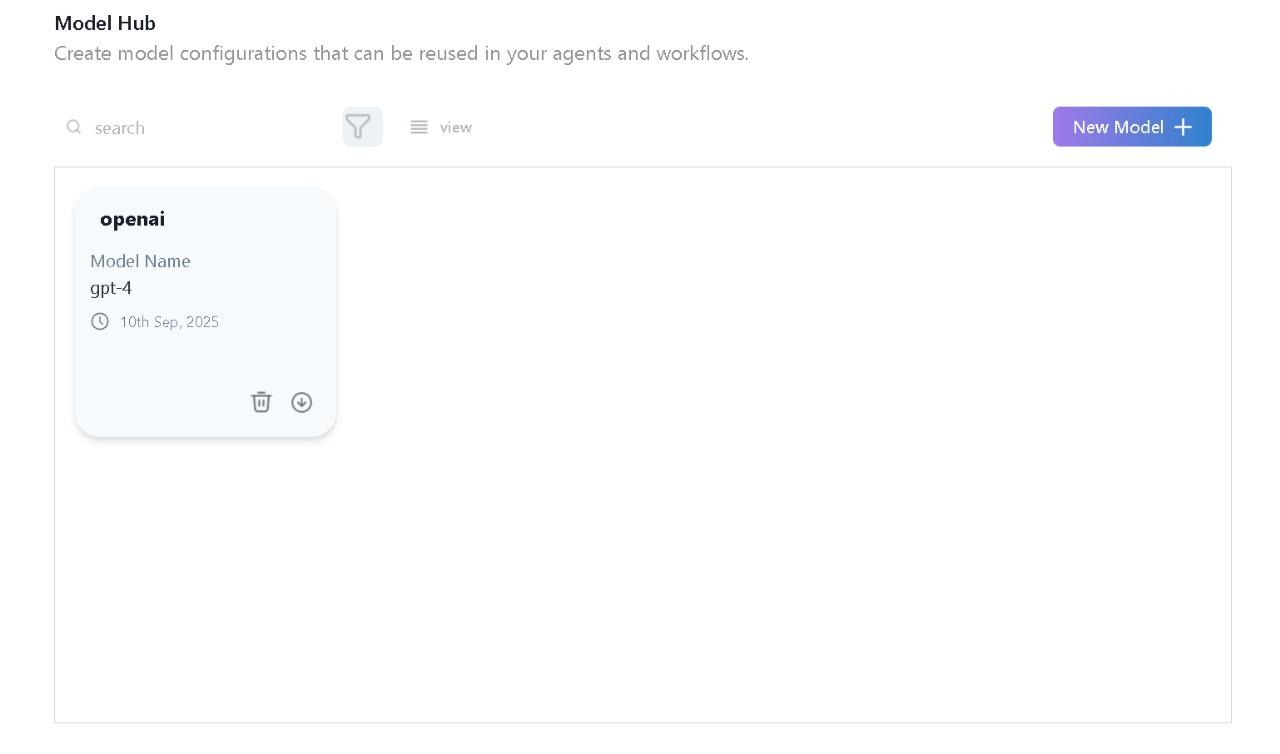Click the plus icon on New Model
Viewport: 1280px width, 754px height.
point(1183,127)
